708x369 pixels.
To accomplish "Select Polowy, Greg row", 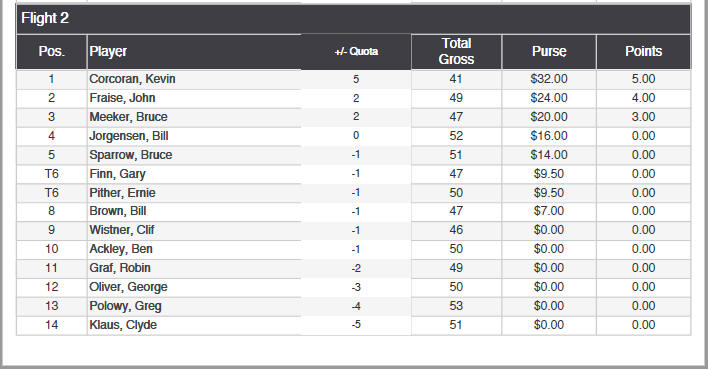I will pyautogui.click(x=354, y=306).
